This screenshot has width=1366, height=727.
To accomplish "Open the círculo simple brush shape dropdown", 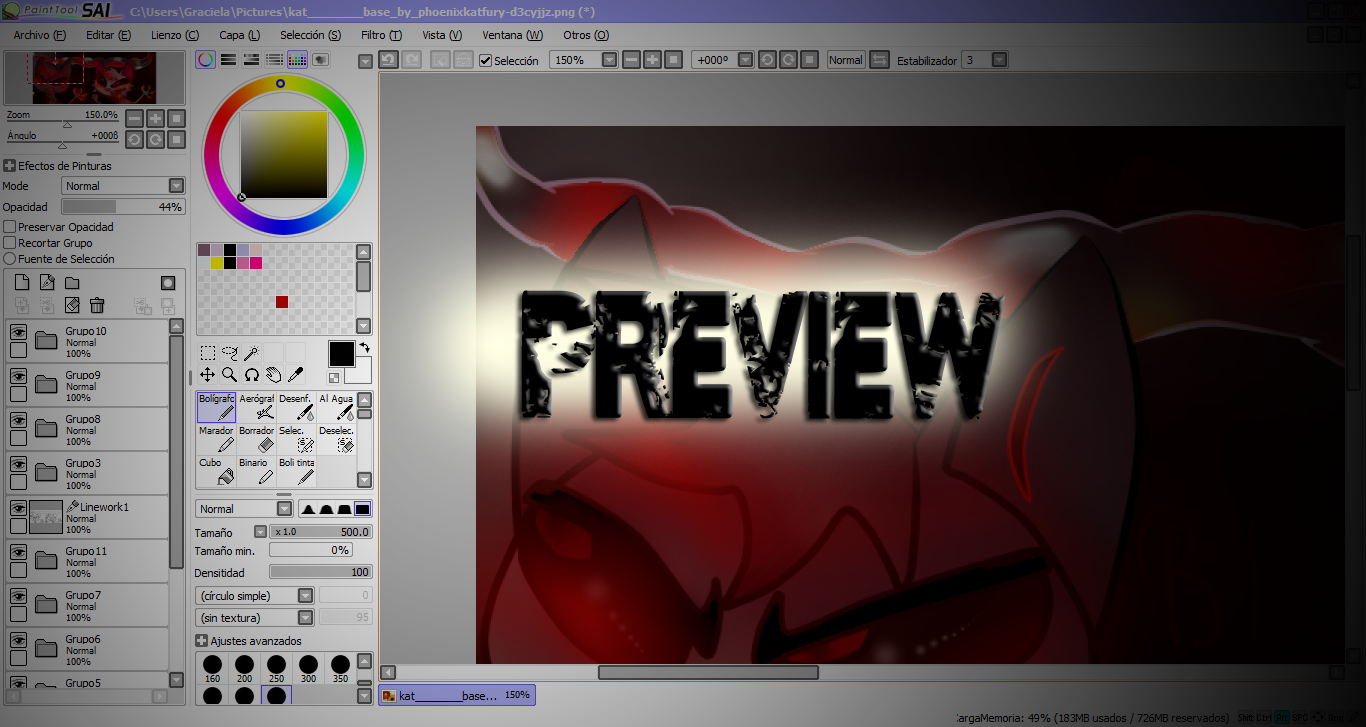I will 255,596.
